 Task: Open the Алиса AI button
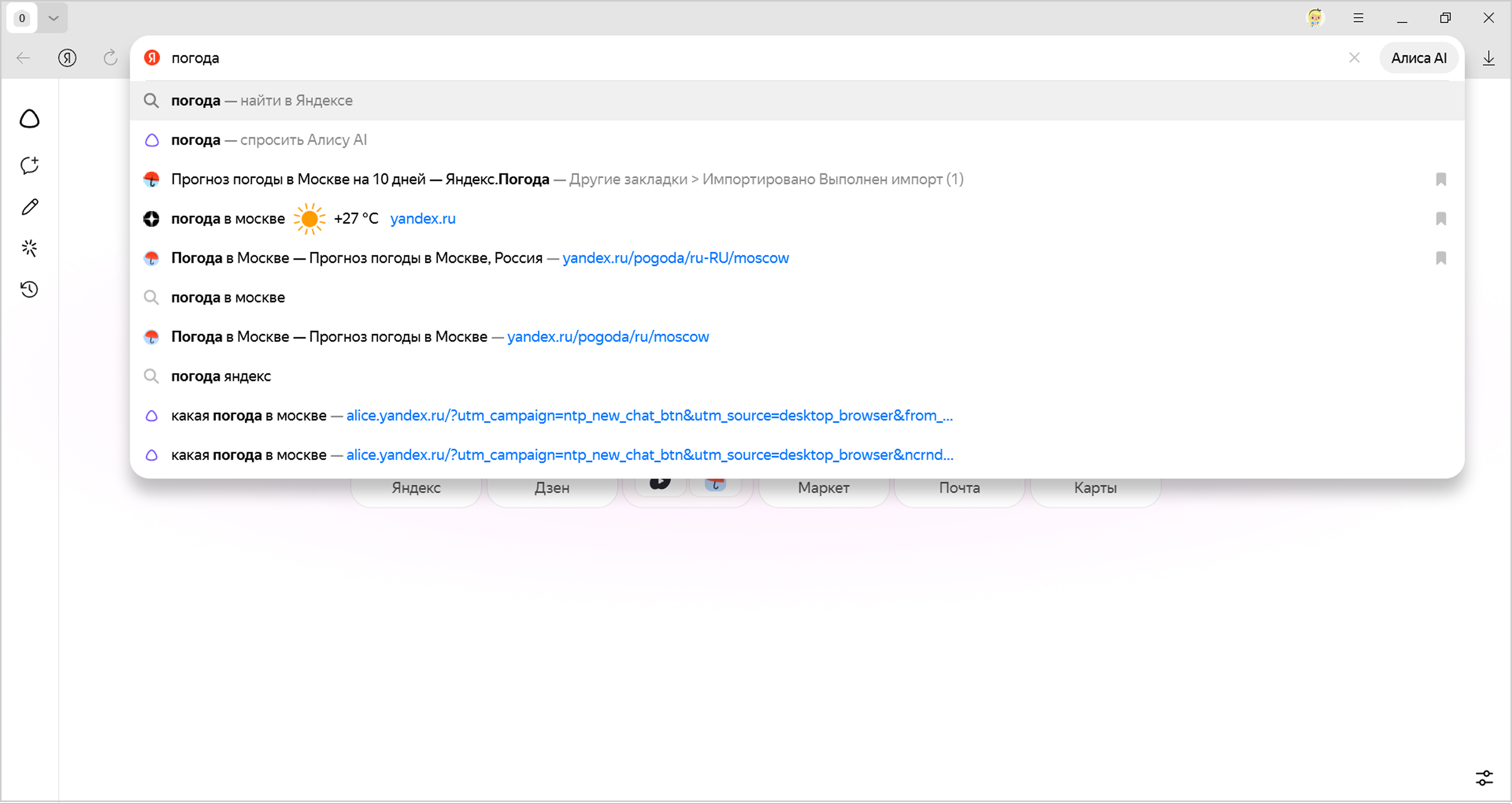(1419, 57)
